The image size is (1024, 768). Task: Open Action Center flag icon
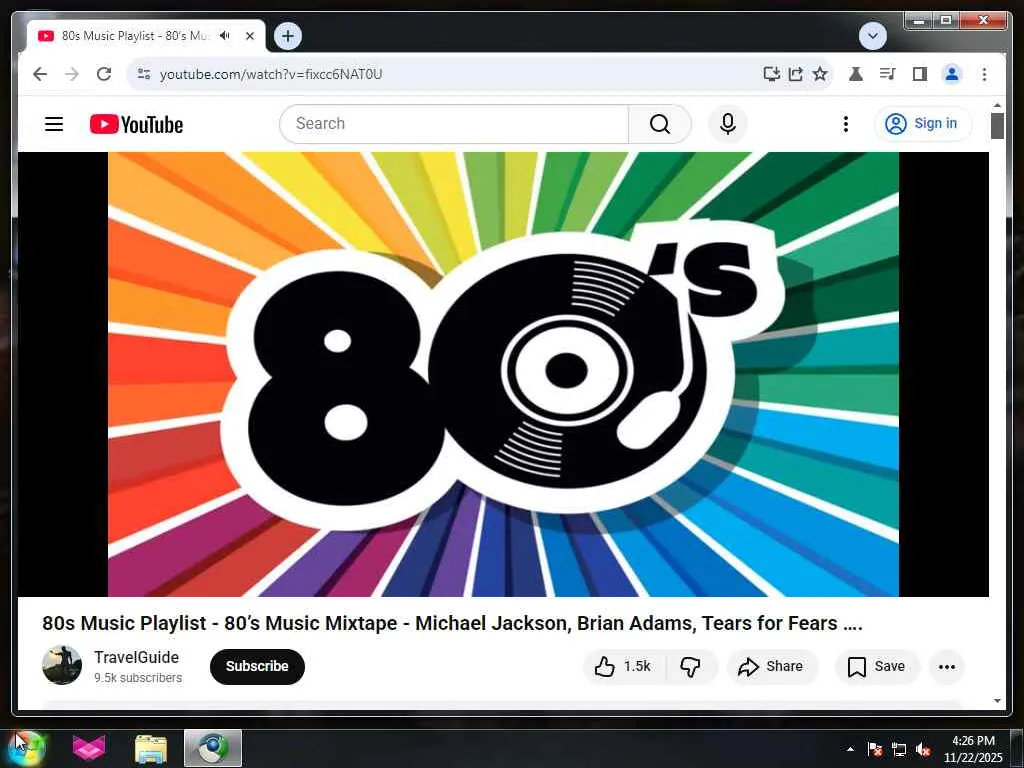874,749
